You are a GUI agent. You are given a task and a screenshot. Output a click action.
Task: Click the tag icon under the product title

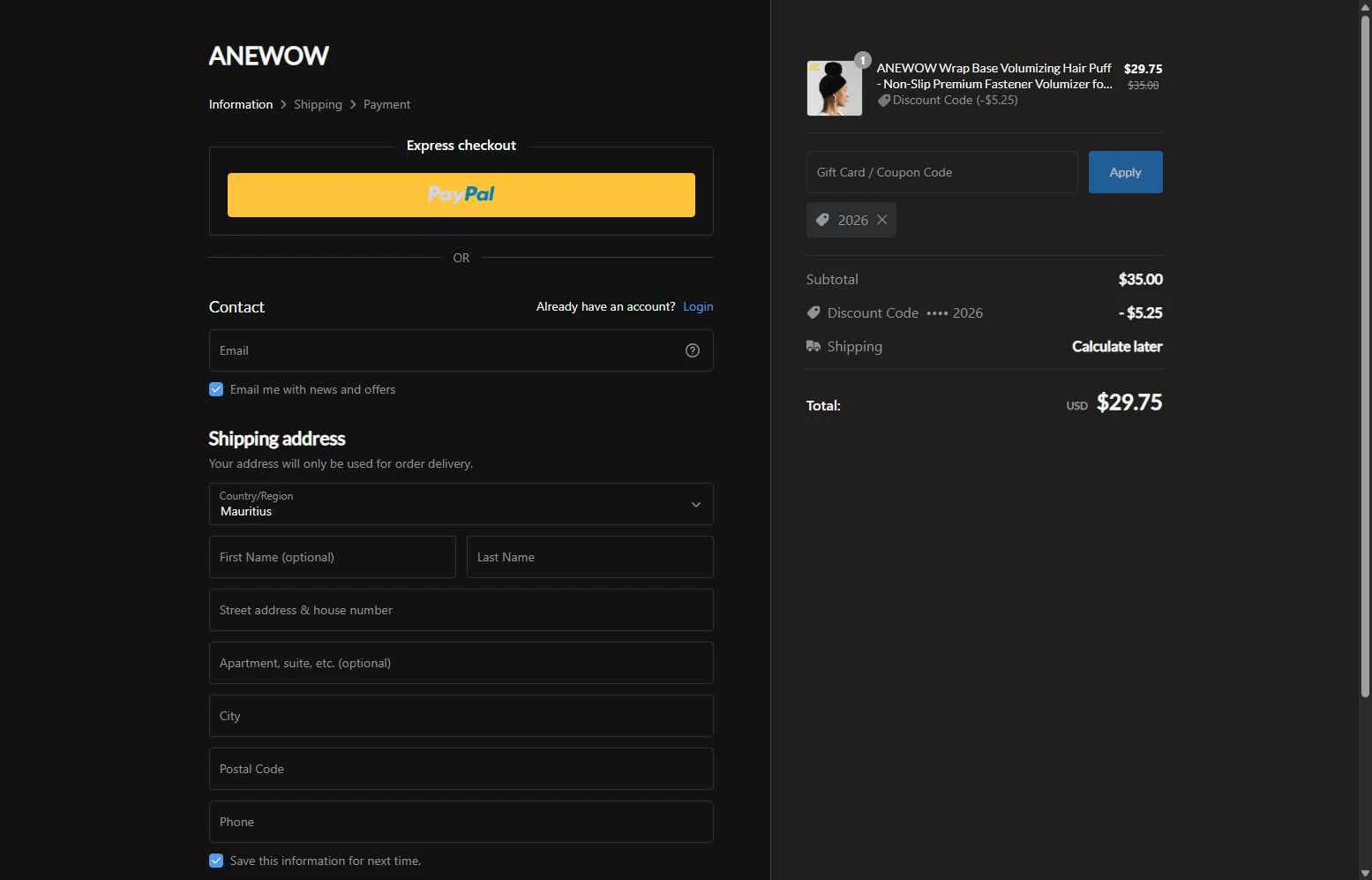pyautogui.click(x=884, y=101)
